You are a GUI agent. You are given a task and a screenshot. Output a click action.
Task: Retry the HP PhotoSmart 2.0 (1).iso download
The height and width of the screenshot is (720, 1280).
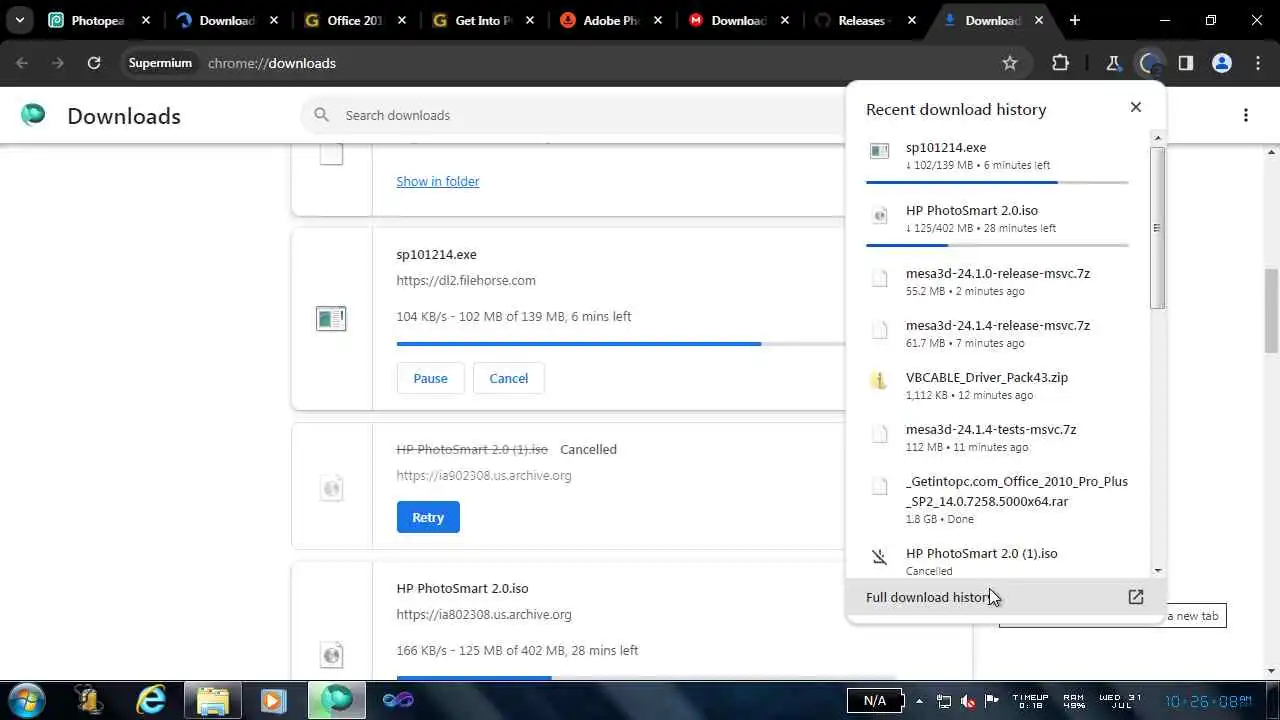[x=428, y=517]
